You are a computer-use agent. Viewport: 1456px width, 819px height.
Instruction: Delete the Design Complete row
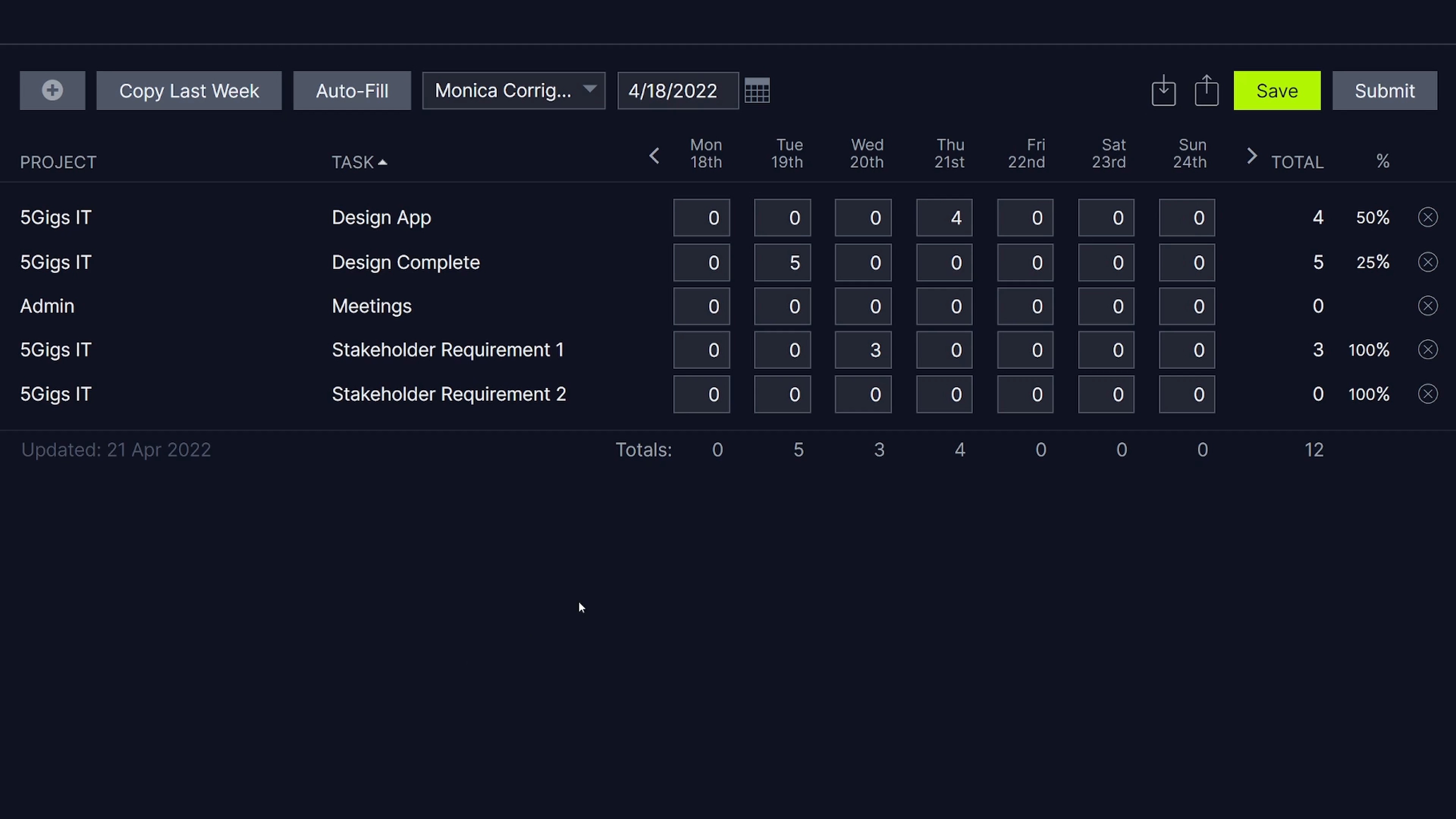(x=1427, y=262)
